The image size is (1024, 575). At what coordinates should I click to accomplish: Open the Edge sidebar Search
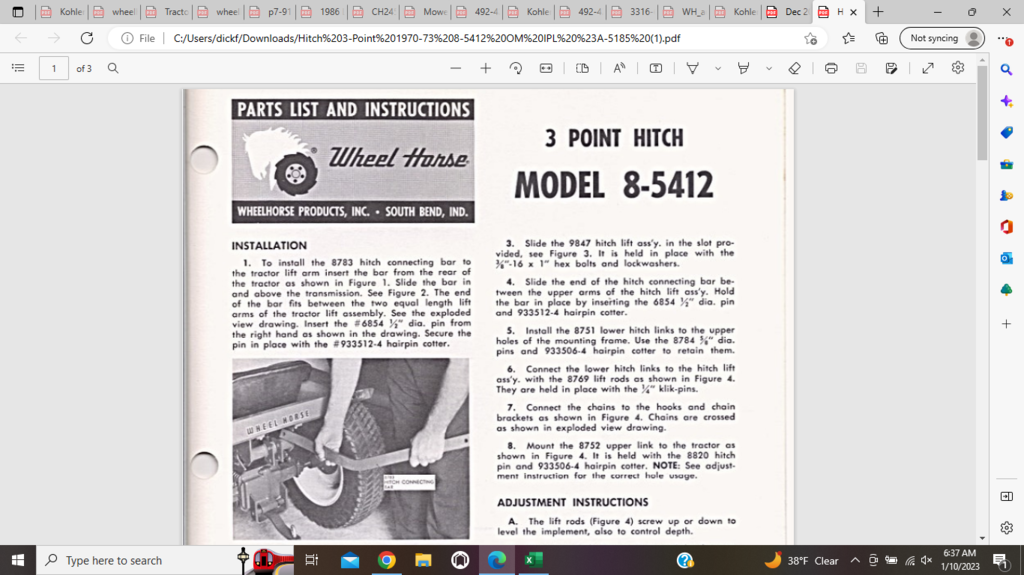[x=1006, y=69]
